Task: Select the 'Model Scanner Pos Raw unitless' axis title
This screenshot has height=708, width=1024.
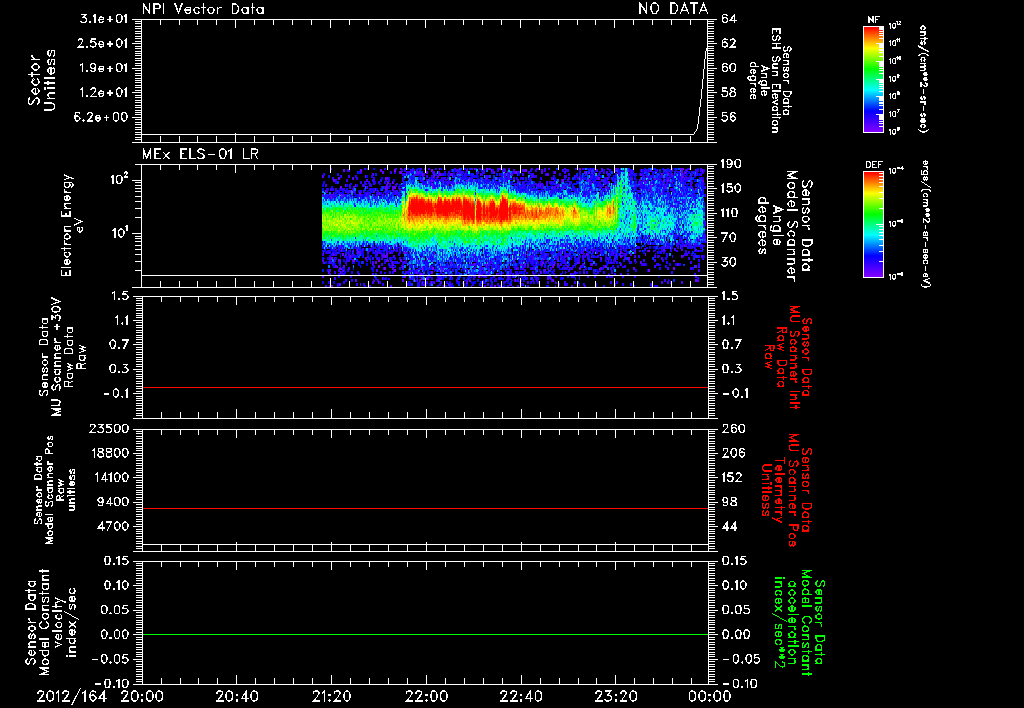Action: 55,490
